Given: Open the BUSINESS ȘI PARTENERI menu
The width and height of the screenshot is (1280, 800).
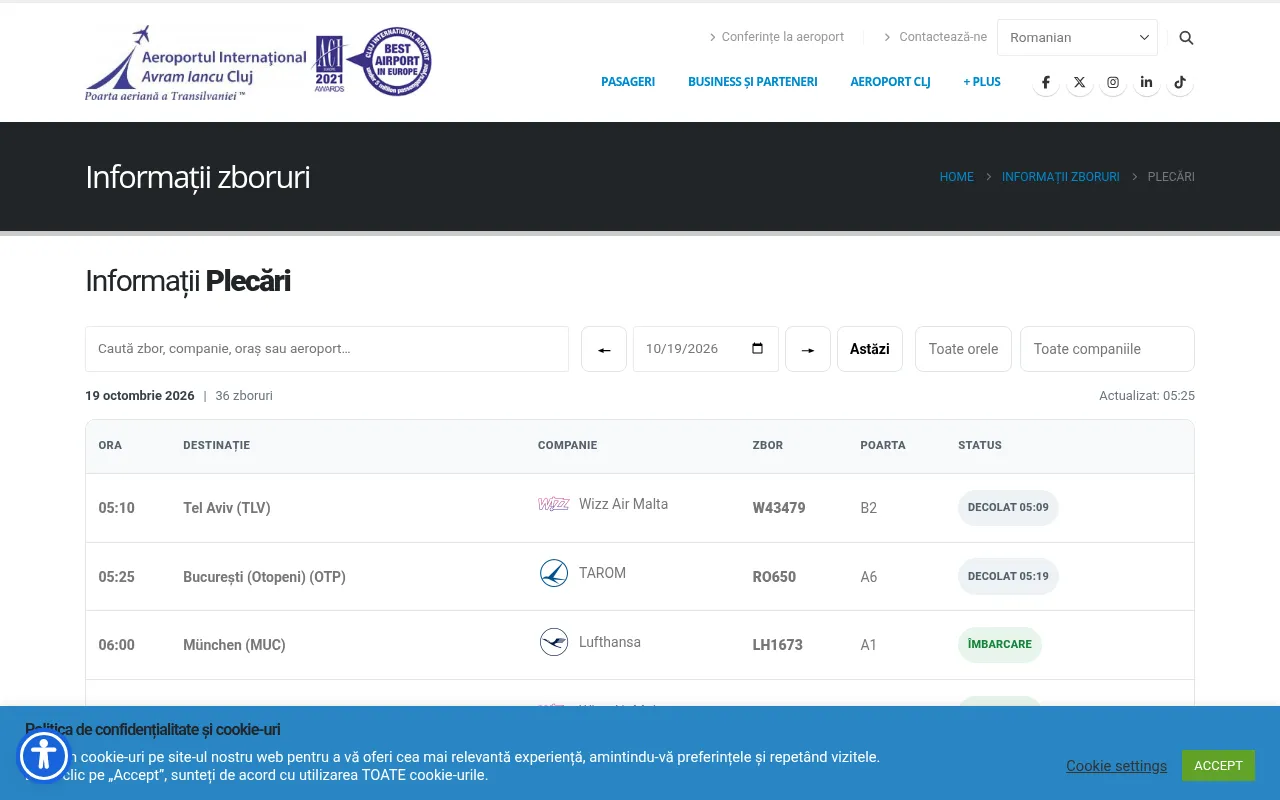Looking at the screenshot, I should click(x=753, y=82).
